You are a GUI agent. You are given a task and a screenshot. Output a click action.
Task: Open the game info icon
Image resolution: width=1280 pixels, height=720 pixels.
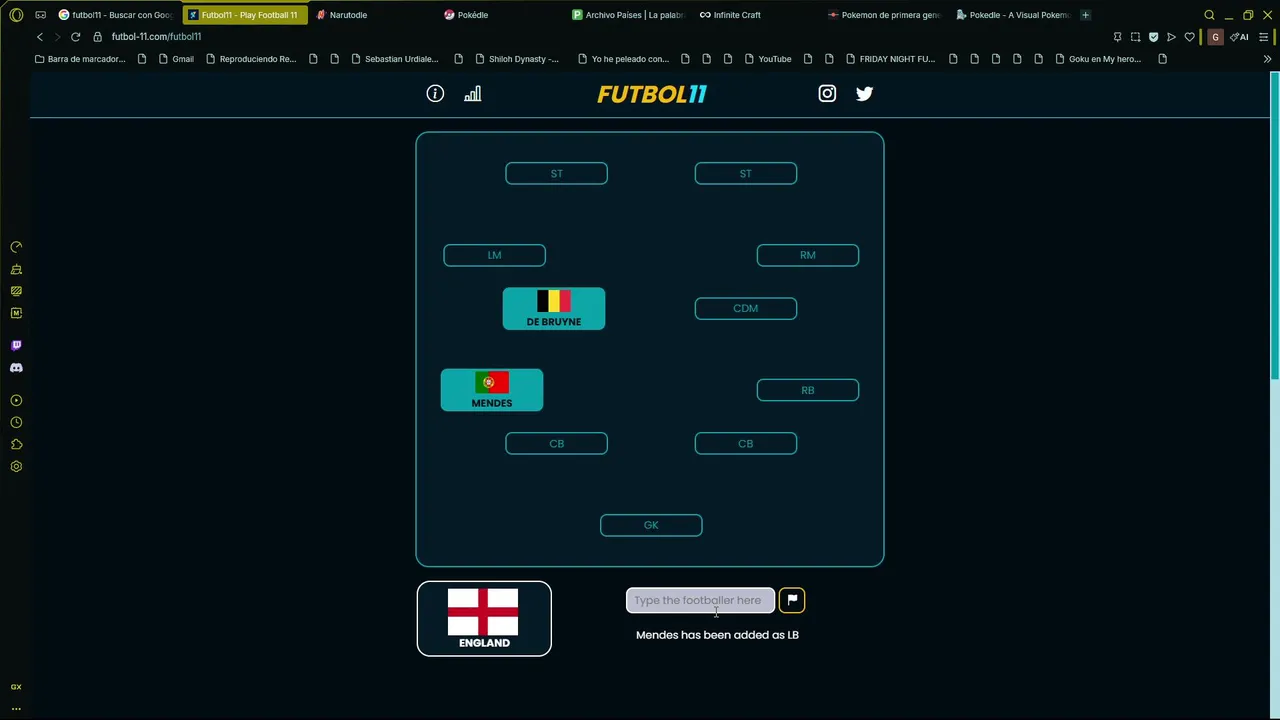pyautogui.click(x=435, y=93)
